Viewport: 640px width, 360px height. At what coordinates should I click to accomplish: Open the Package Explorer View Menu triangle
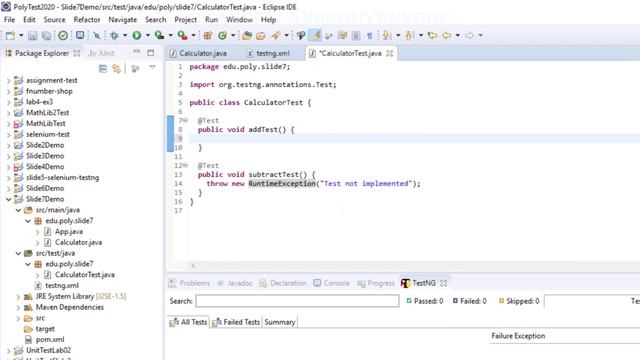coord(152,67)
